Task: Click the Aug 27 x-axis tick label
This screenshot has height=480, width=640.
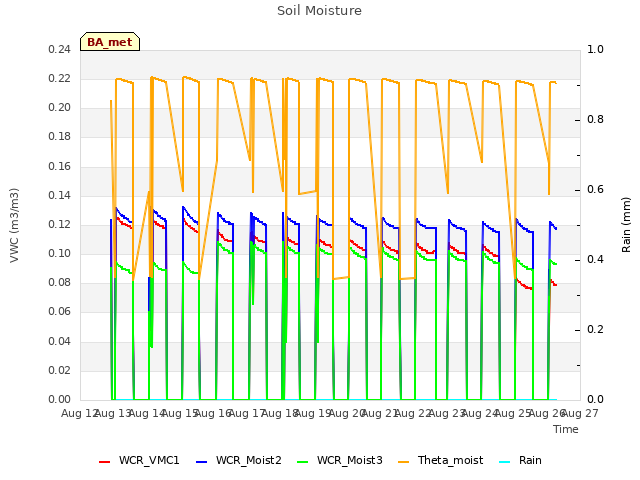Action: tap(580, 413)
